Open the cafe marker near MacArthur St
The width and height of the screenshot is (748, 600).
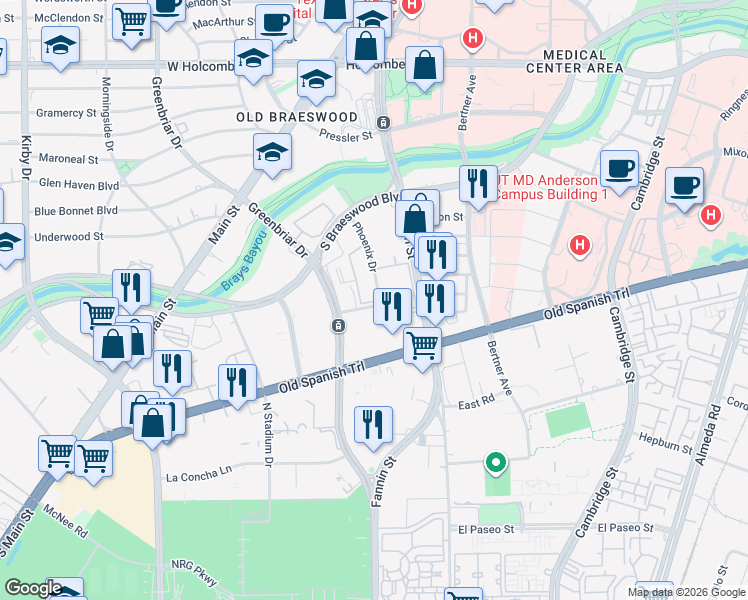tap(274, 23)
